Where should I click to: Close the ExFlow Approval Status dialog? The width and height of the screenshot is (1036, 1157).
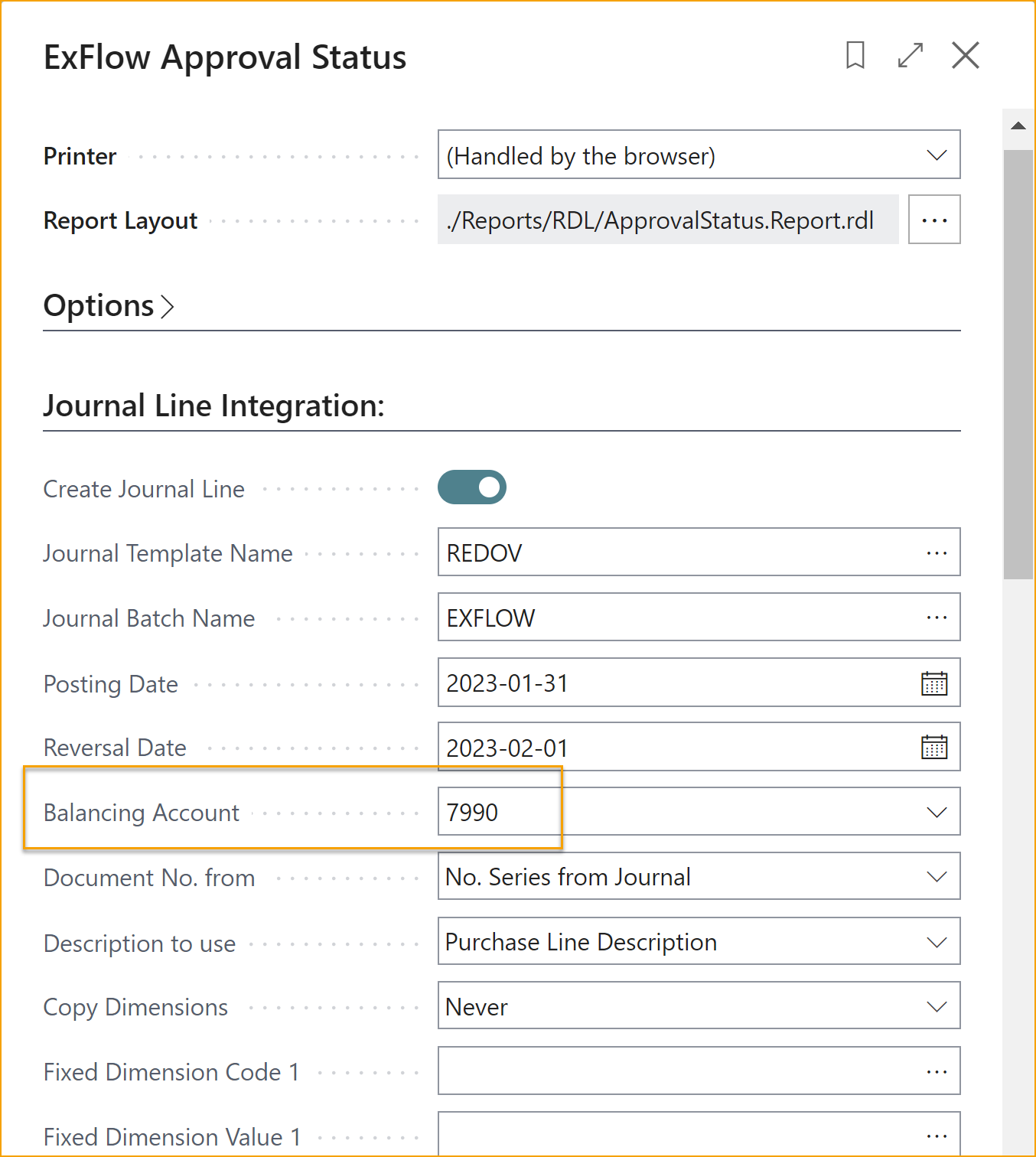pos(965,55)
